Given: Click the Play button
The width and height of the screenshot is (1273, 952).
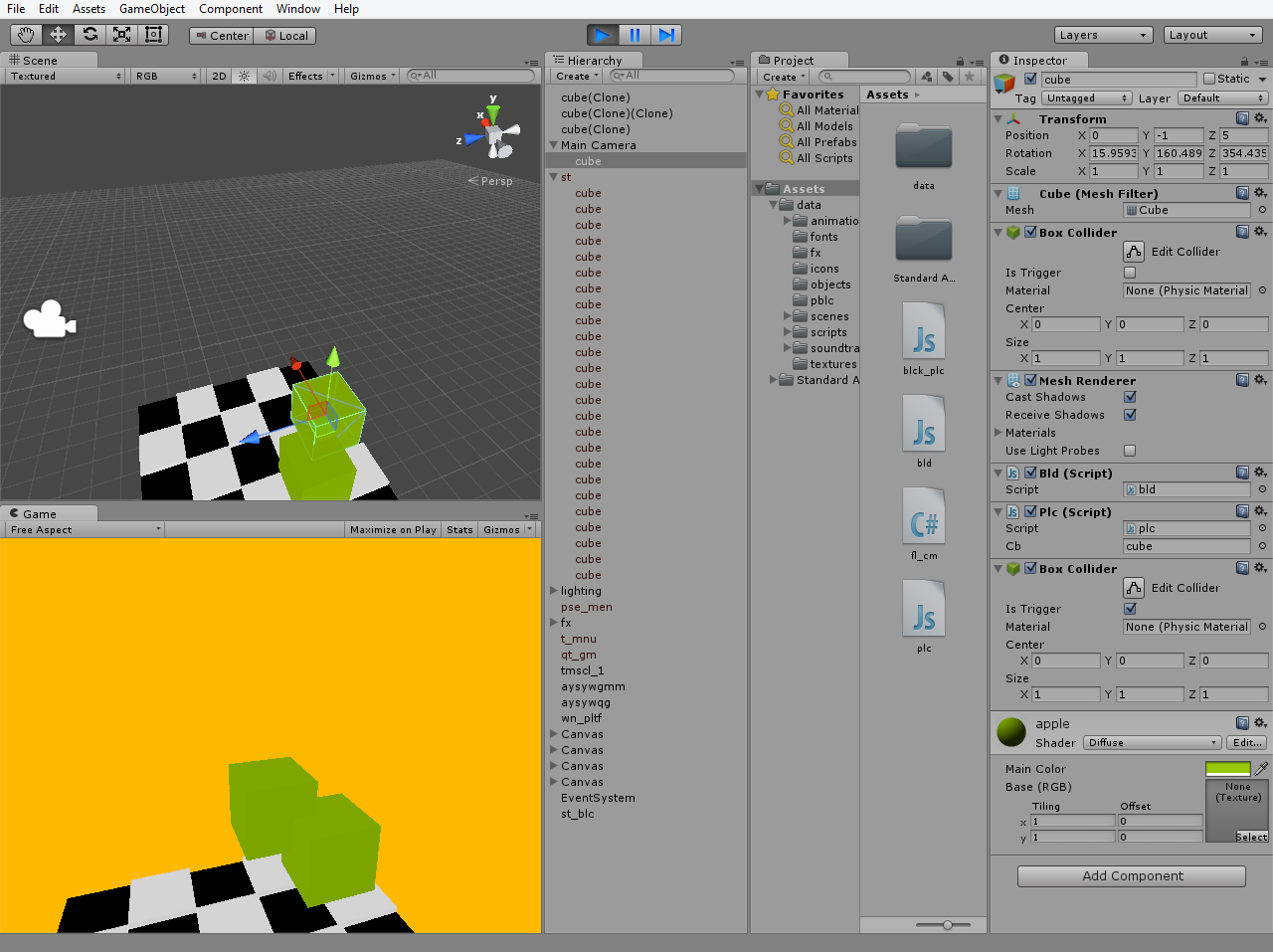Looking at the screenshot, I should (602, 35).
